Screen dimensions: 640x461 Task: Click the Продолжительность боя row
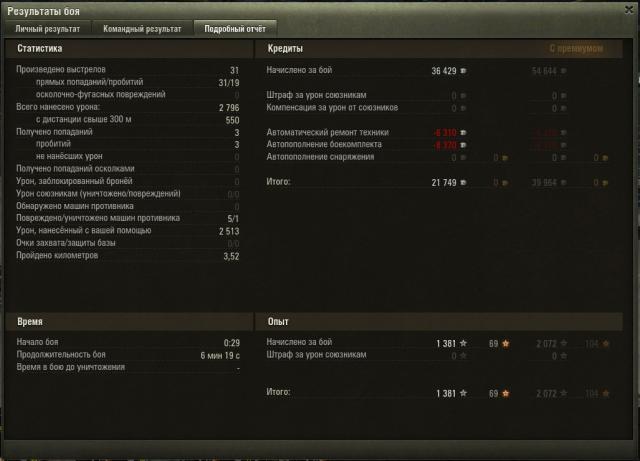point(128,355)
